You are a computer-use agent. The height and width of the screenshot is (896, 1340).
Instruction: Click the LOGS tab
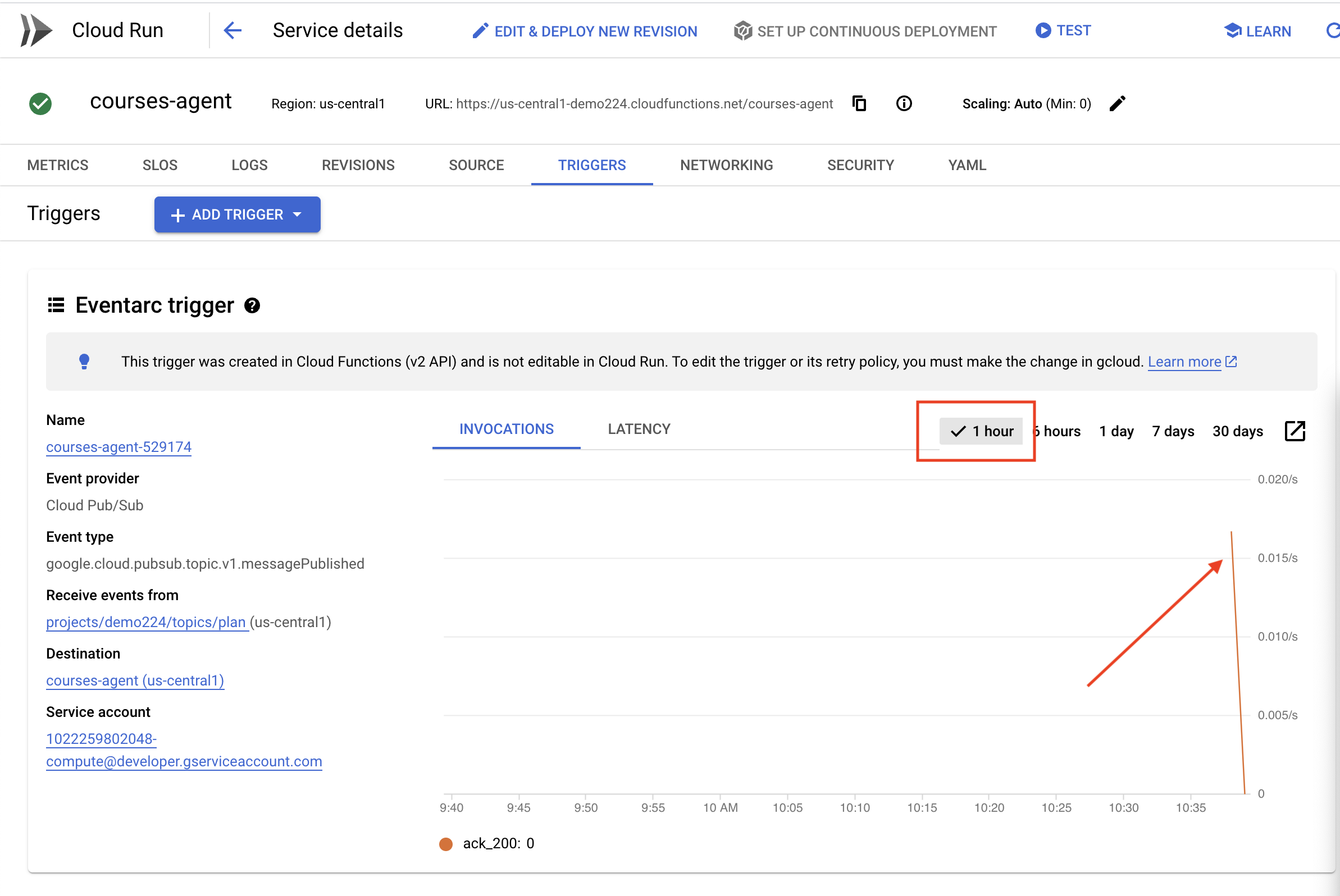click(250, 165)
